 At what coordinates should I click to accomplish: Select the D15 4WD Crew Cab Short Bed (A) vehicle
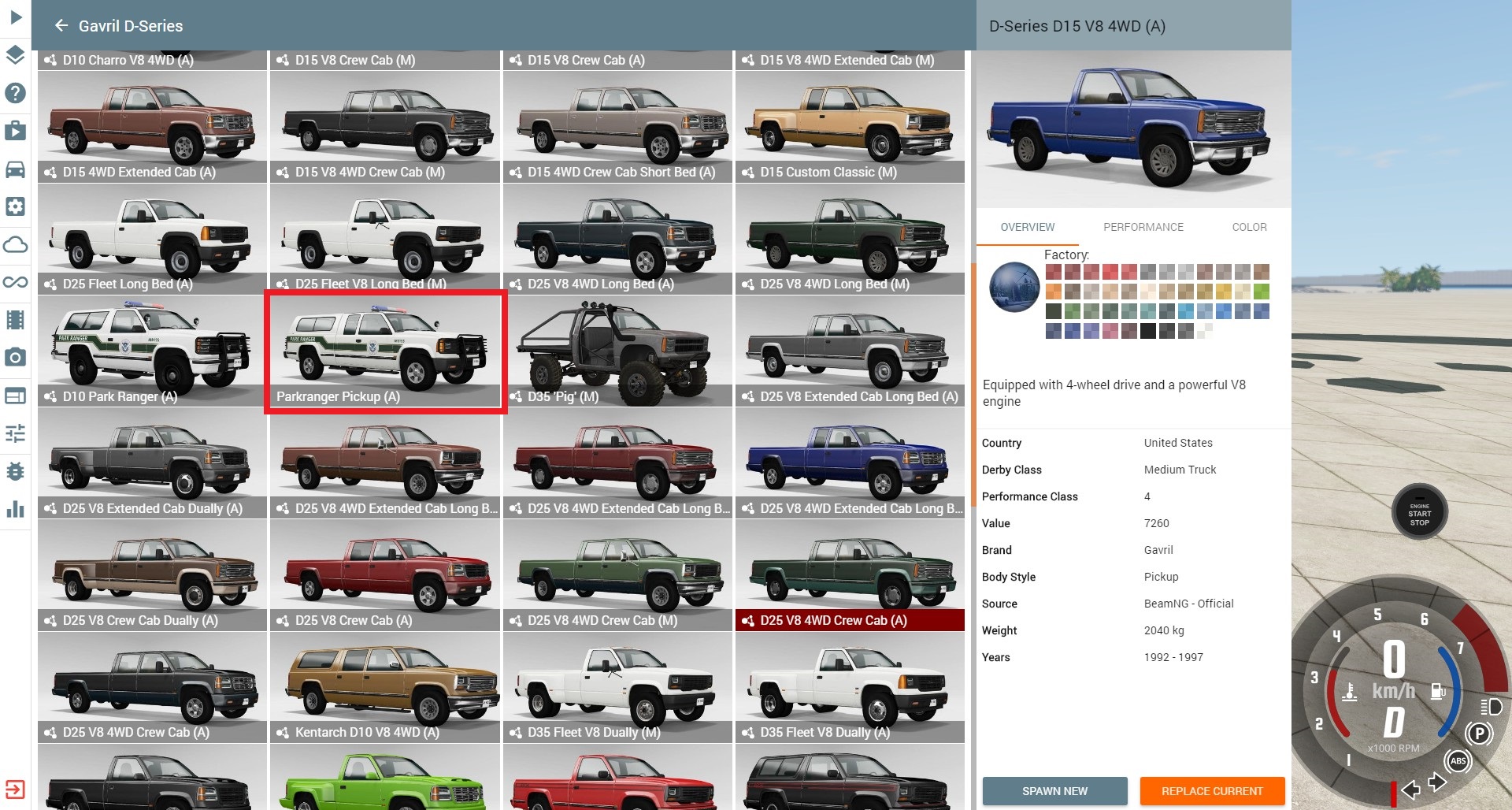point(618,127)
